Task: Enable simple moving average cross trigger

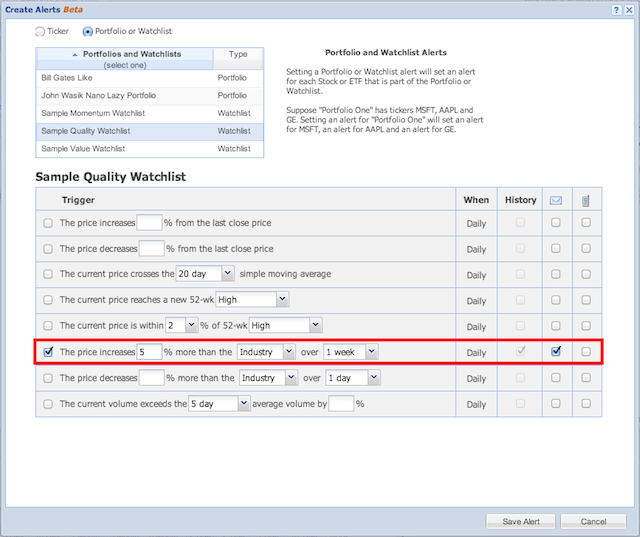Action: pos(48,274)
